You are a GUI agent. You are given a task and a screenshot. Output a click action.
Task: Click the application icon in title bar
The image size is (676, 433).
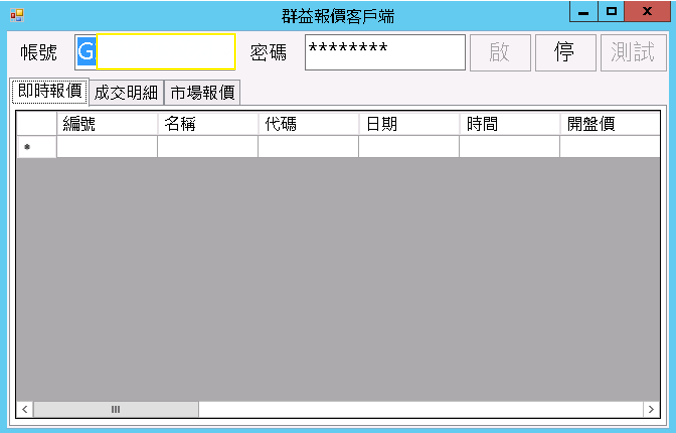tap(17, 16)
